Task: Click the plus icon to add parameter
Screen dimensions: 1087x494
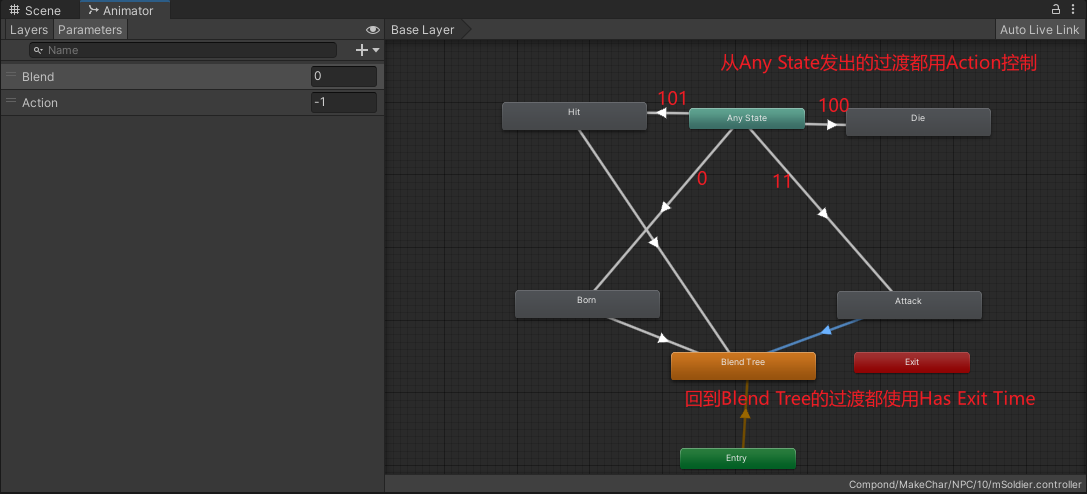Action: [361, 50]
